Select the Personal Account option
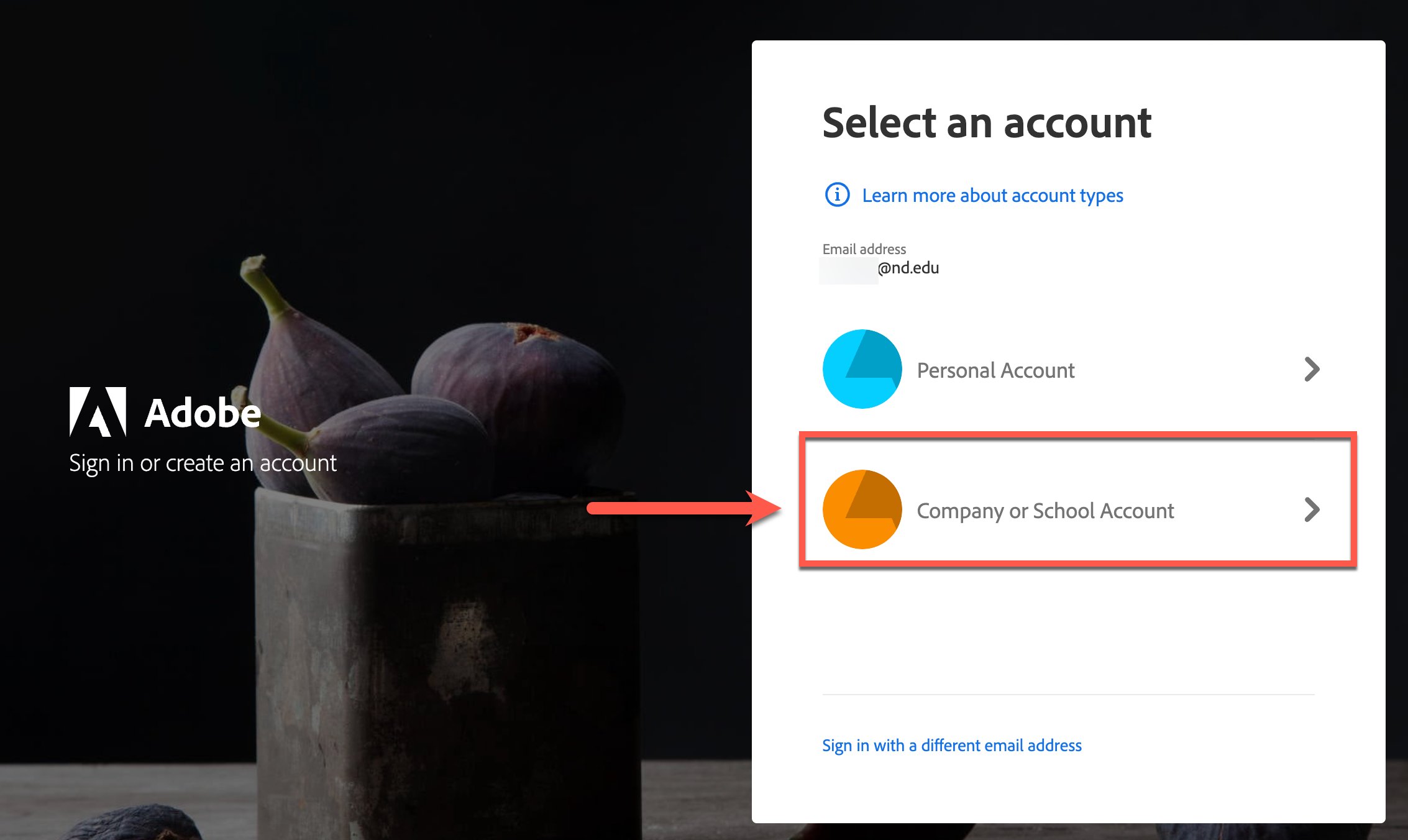 (995, 370)
